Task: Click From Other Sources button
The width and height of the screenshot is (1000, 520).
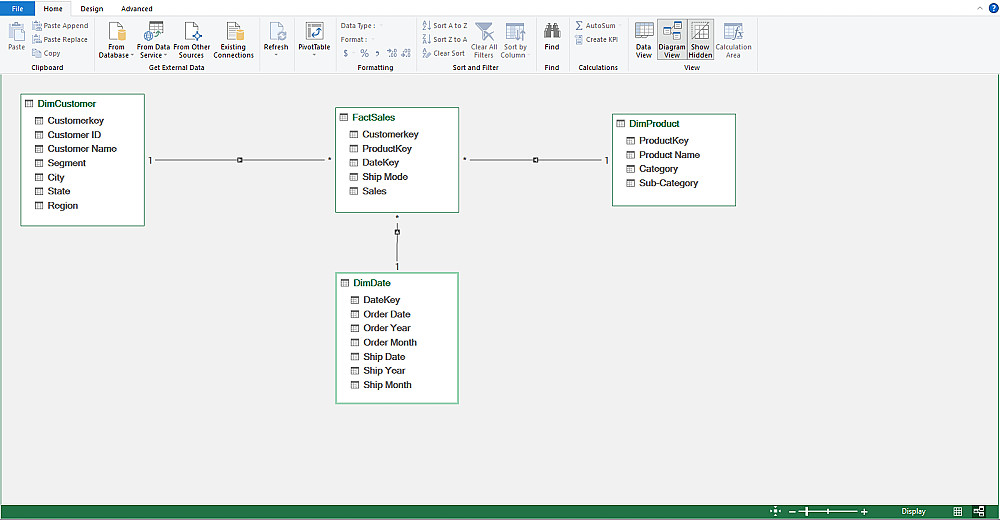Action: coord(191,40)
